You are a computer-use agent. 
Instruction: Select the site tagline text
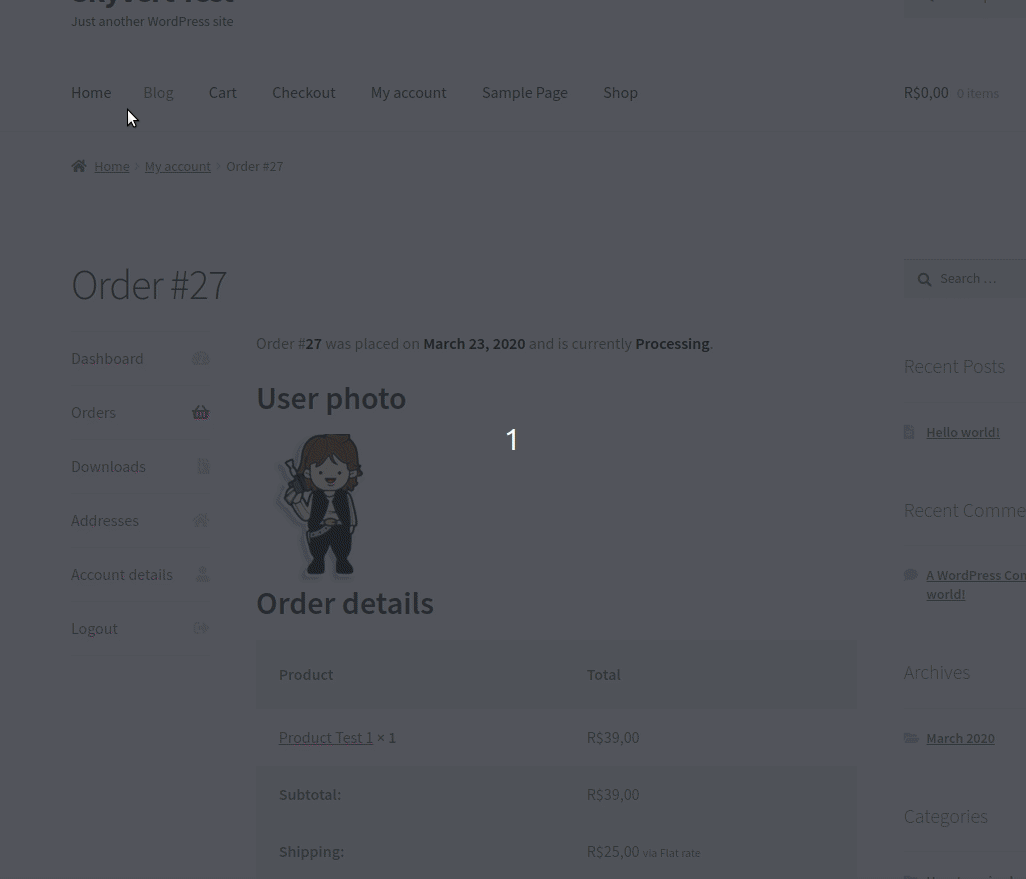[x=152, y=22]
